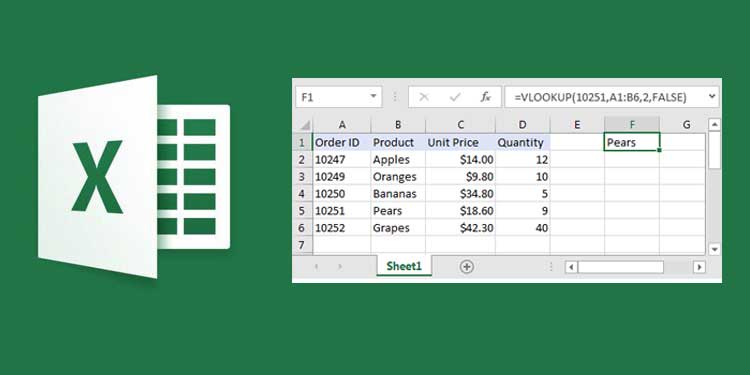The image size is (750, 375).
Task: Click the F1 cell showing Pears
Action: point(632,142)
